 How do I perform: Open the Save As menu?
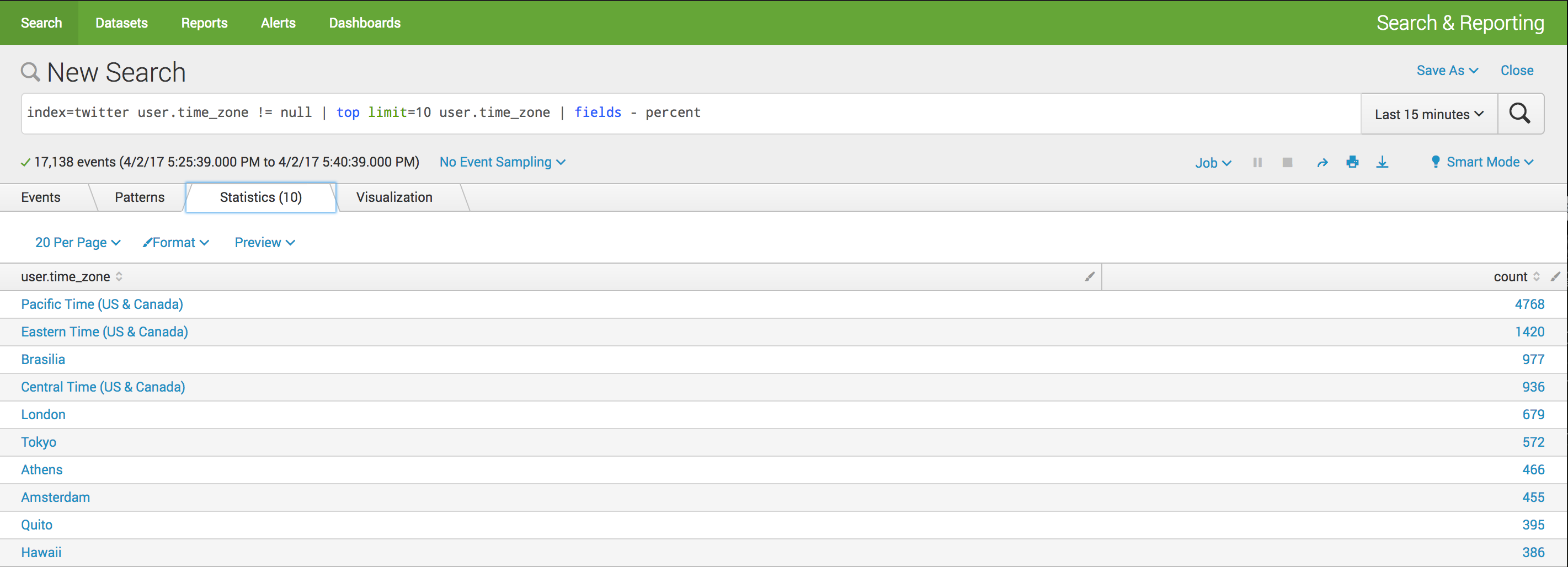coord(1447,71)
